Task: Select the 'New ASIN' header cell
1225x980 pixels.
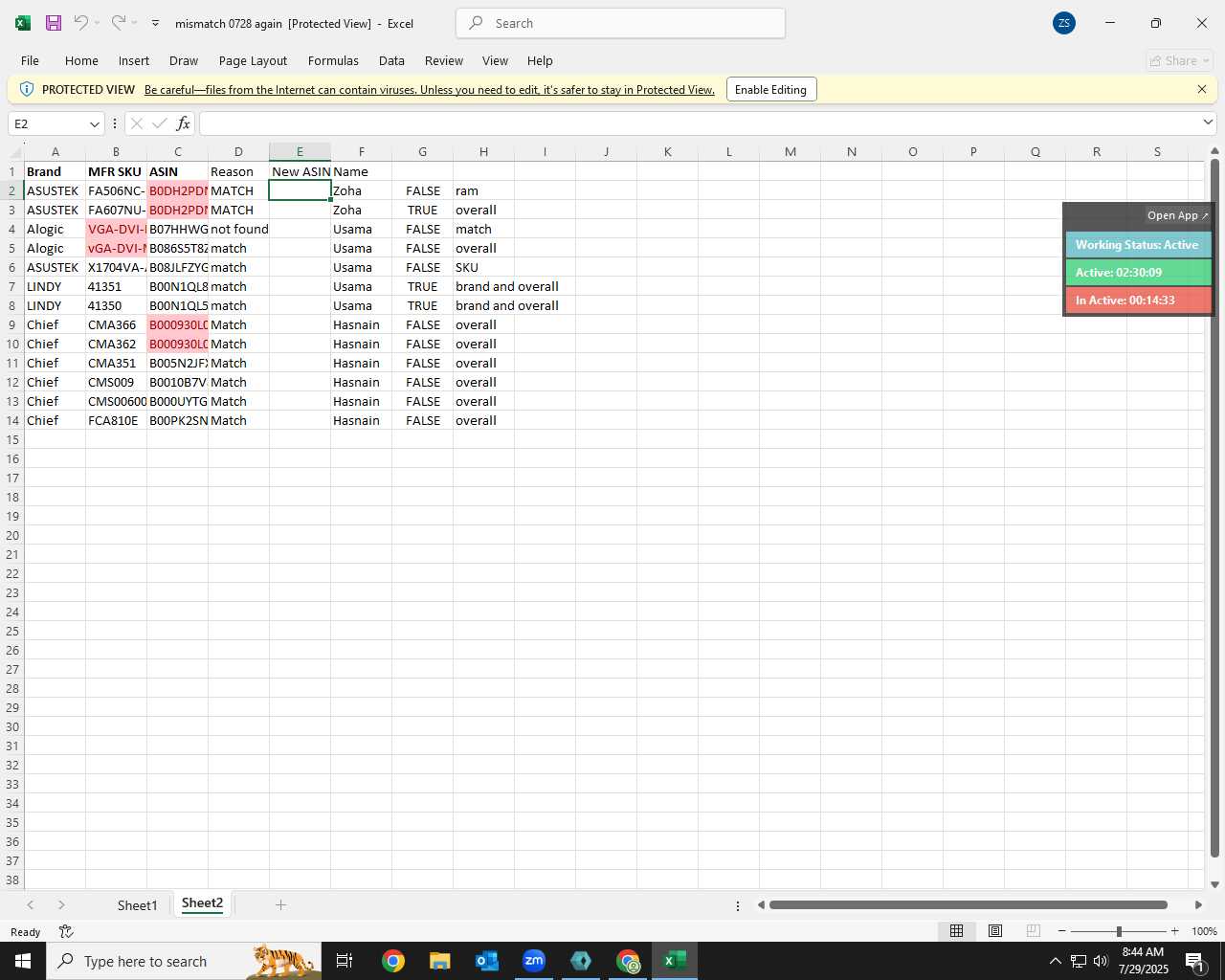Action: [x=300, y=171]
